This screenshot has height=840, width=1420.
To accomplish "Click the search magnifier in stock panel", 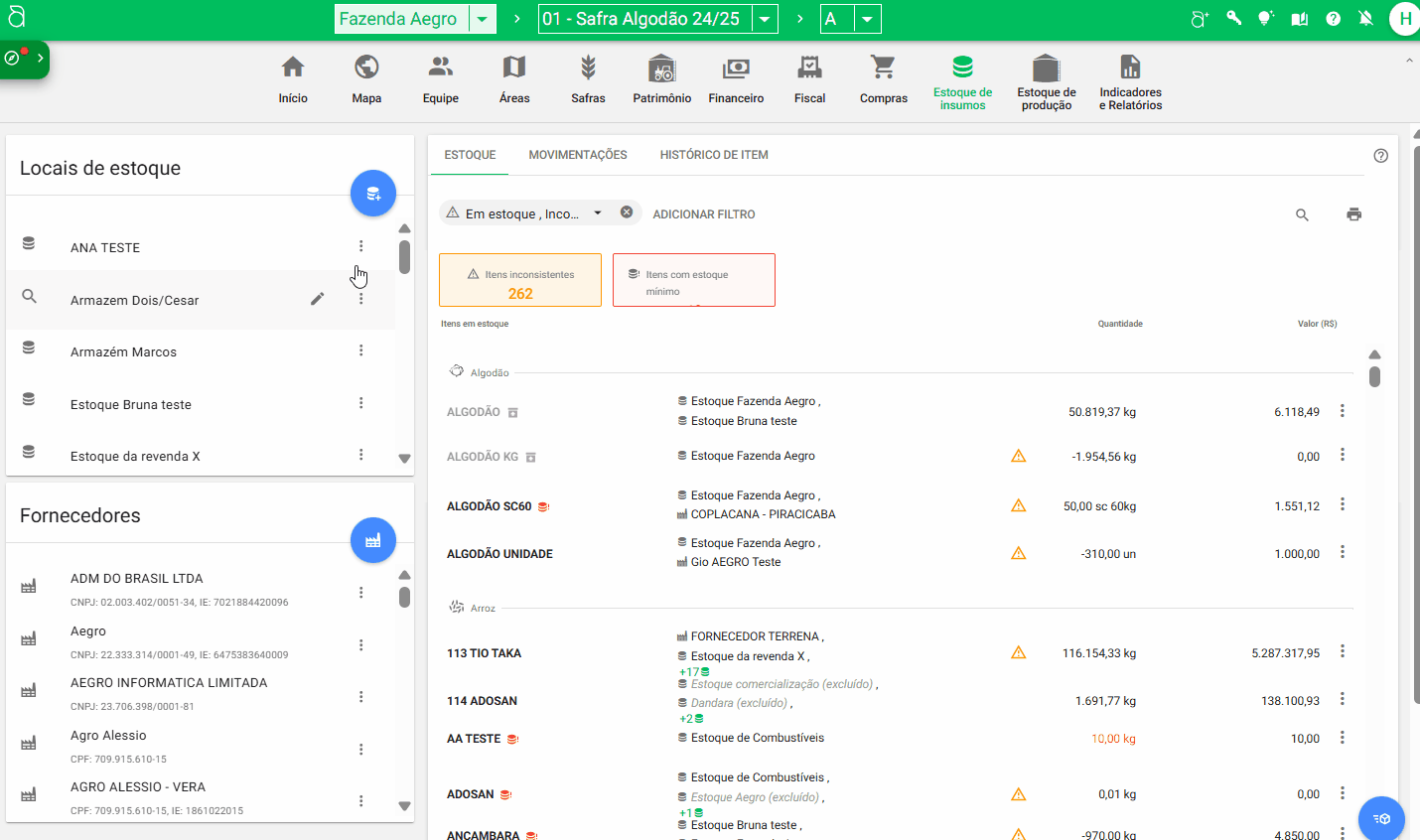I will point(1302,214).
